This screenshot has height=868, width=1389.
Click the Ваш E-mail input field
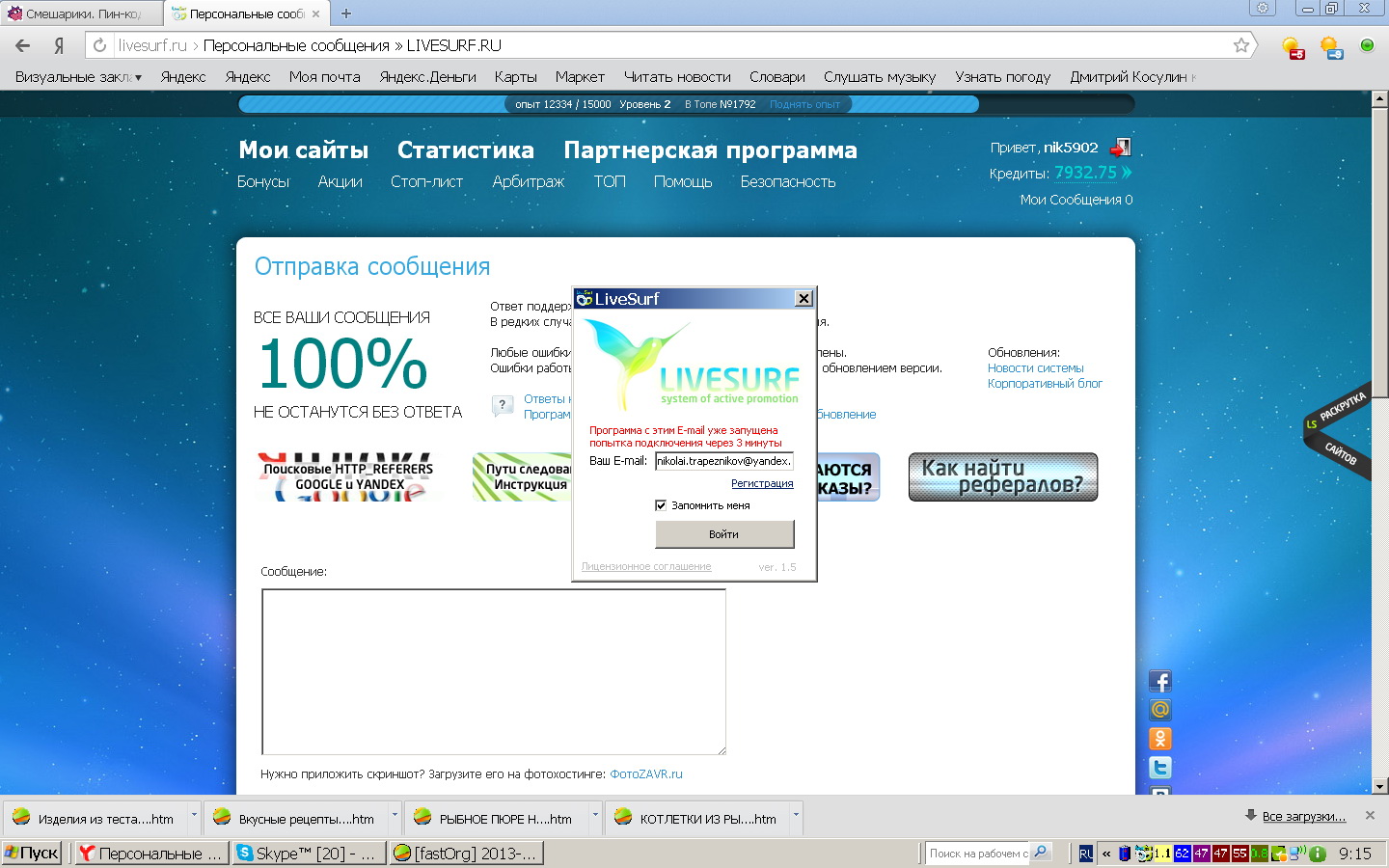[x=724, y=461]
